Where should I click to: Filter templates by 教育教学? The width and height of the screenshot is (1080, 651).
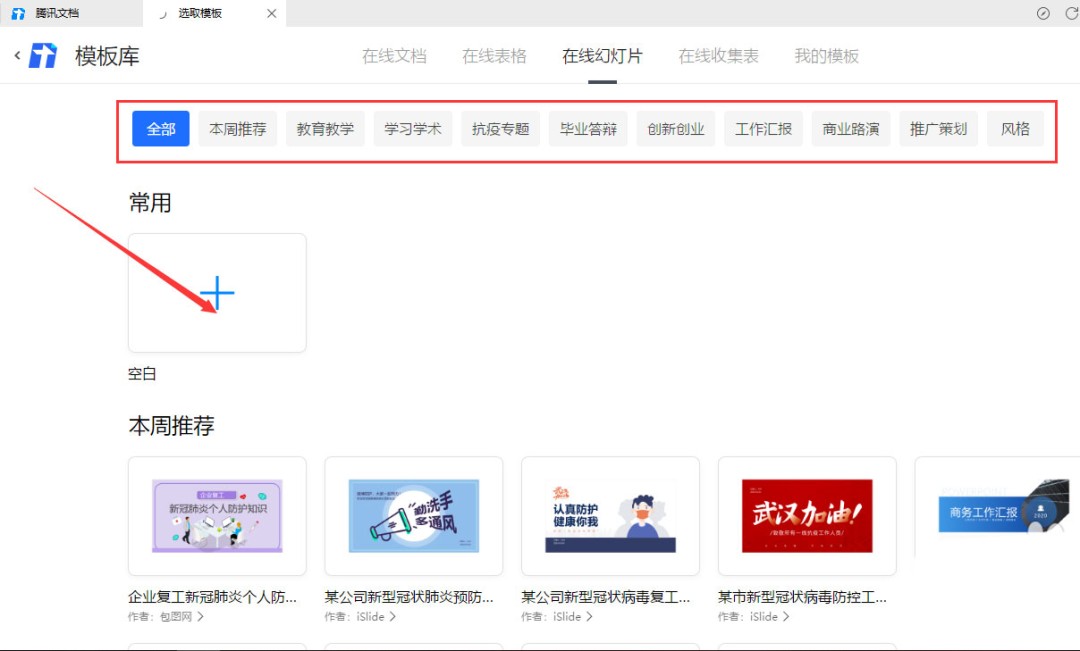(x=325, y=128)
